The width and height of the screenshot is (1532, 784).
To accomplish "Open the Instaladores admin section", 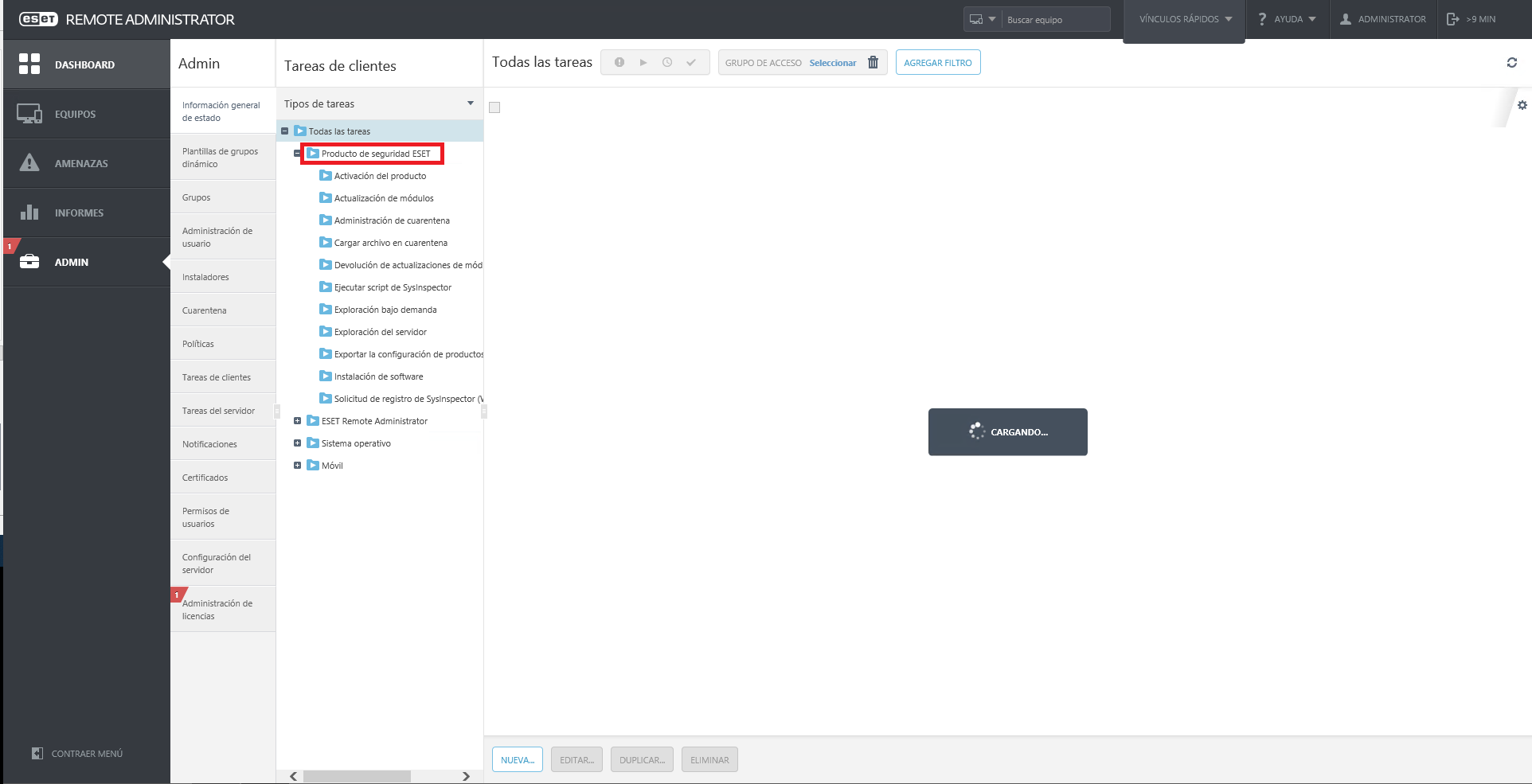I will [x=223, y=277].
